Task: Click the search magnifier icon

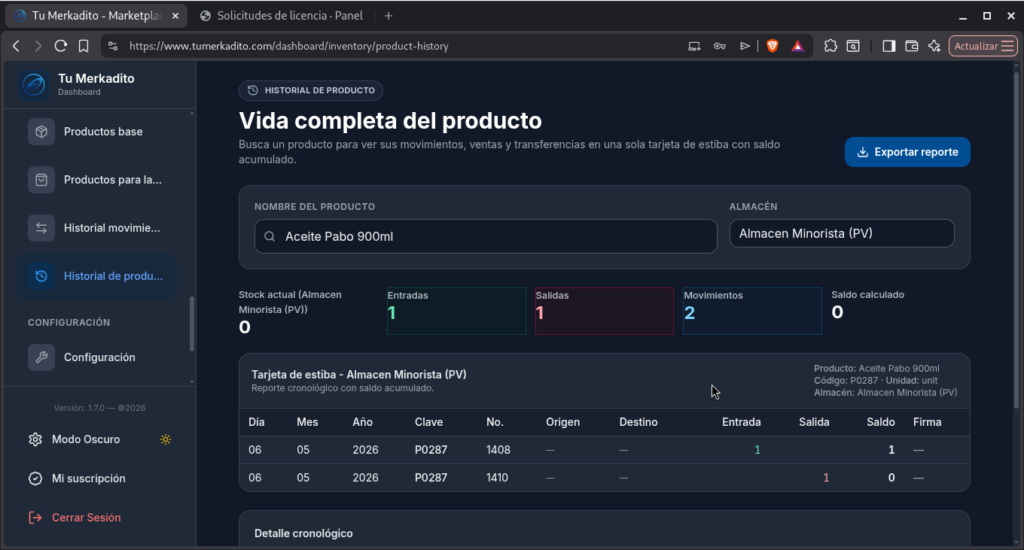Action: pyautogui.click(x=270, y=236)
